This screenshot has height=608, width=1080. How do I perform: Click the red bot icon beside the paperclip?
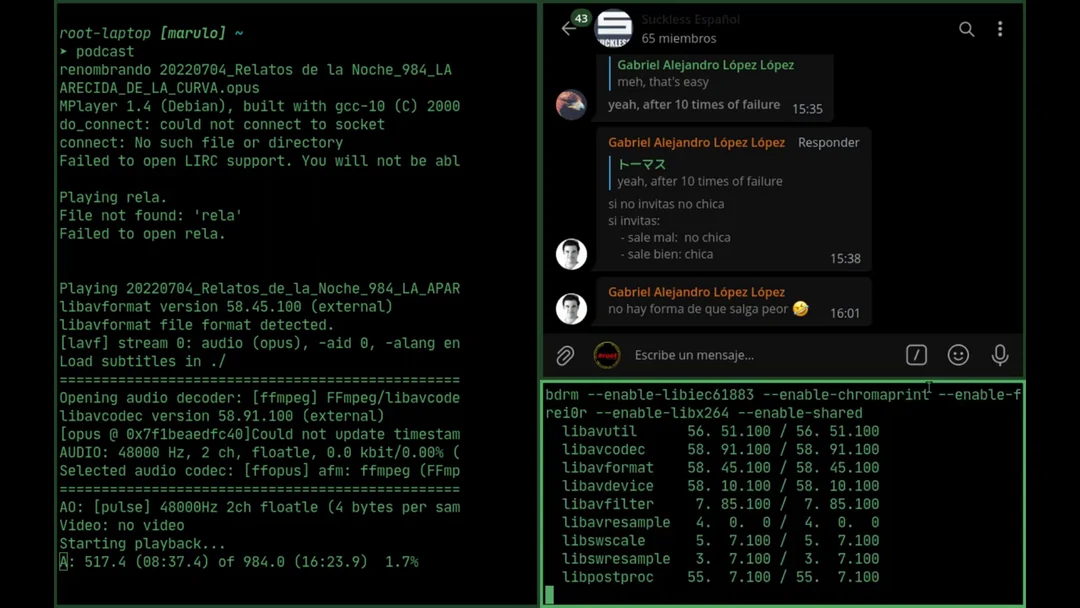click(607, 355)
